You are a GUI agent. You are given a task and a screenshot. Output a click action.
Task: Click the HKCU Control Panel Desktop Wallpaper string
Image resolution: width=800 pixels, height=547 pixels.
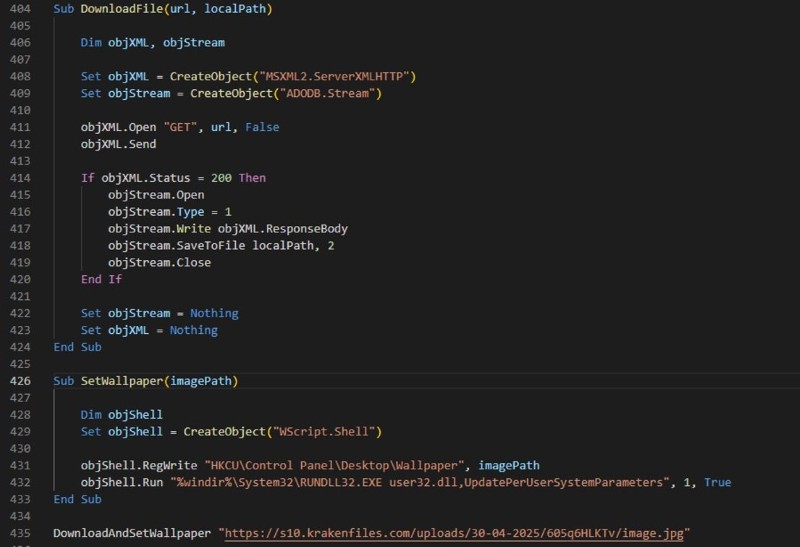334,465
